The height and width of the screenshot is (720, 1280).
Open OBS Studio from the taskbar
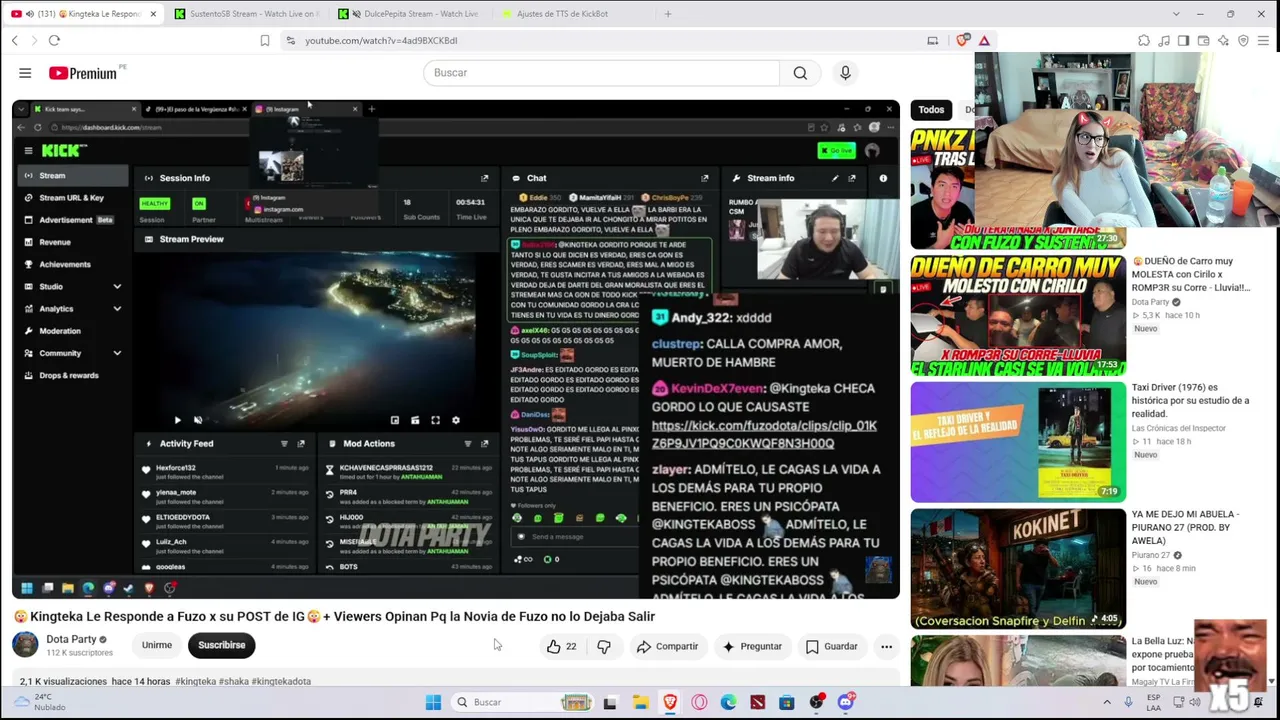coord(816,702)
